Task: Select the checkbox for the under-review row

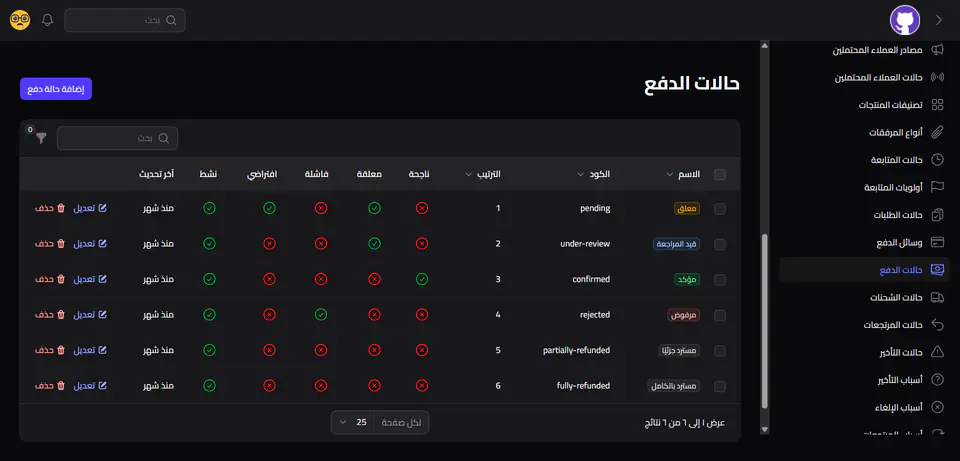Action: [720, 244]
